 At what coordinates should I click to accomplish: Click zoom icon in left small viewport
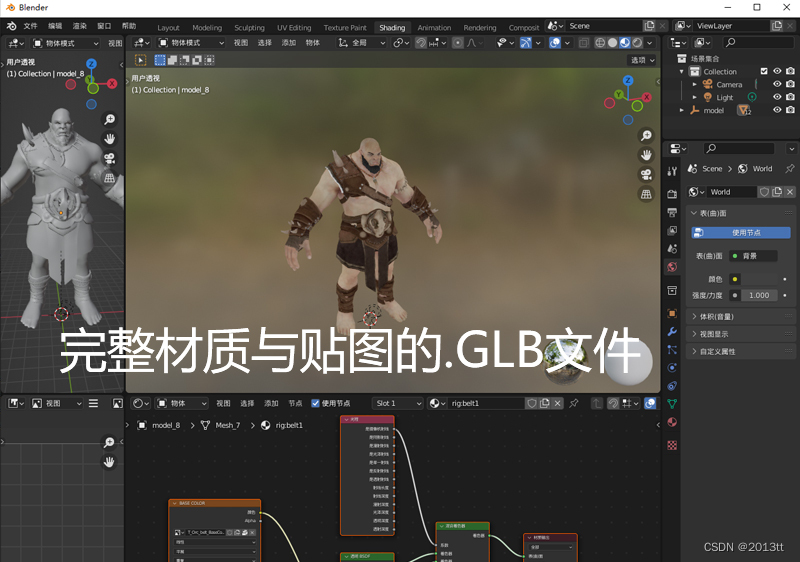[109, 119]
